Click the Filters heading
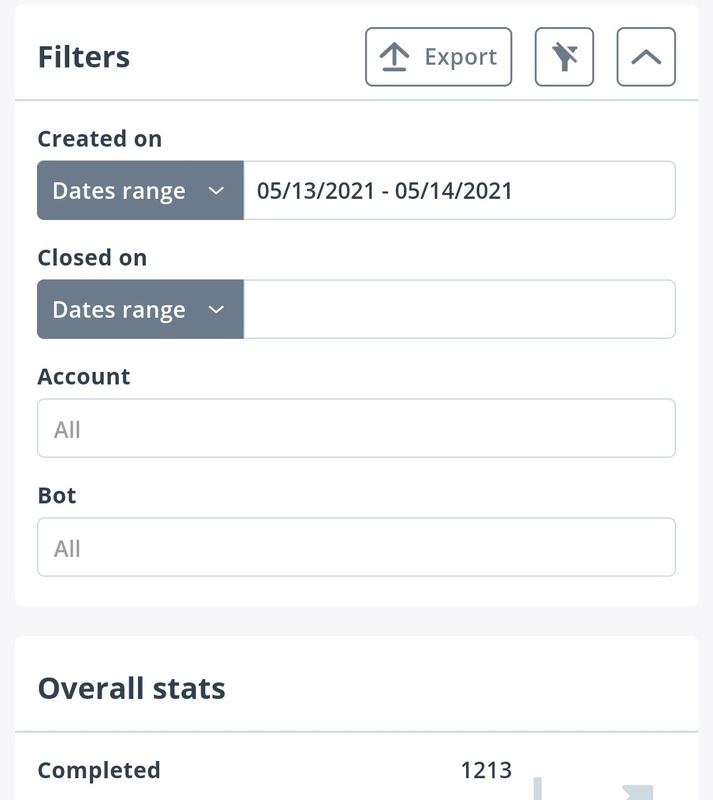Image resolution: width=713 pixels, height=800 pixels. [x=84, y=57]
